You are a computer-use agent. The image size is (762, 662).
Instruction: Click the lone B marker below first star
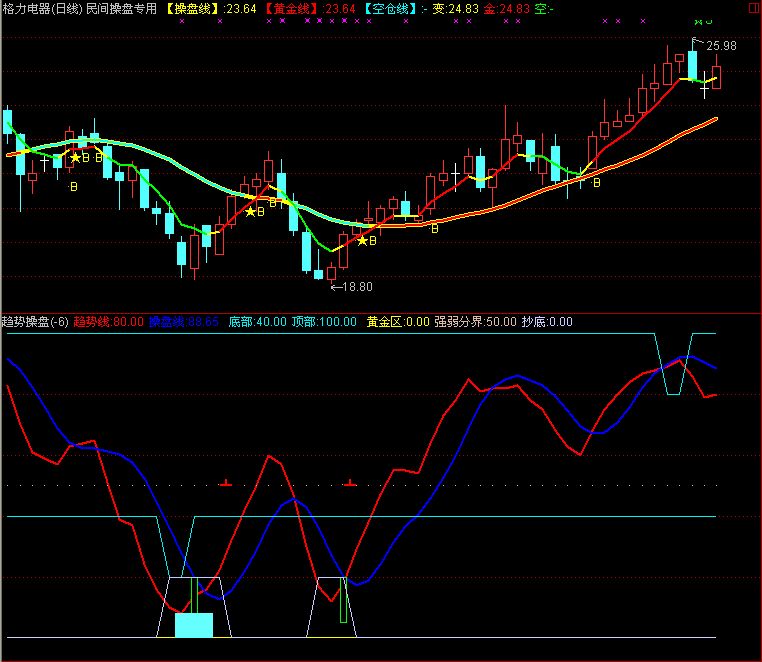point(73,187)
